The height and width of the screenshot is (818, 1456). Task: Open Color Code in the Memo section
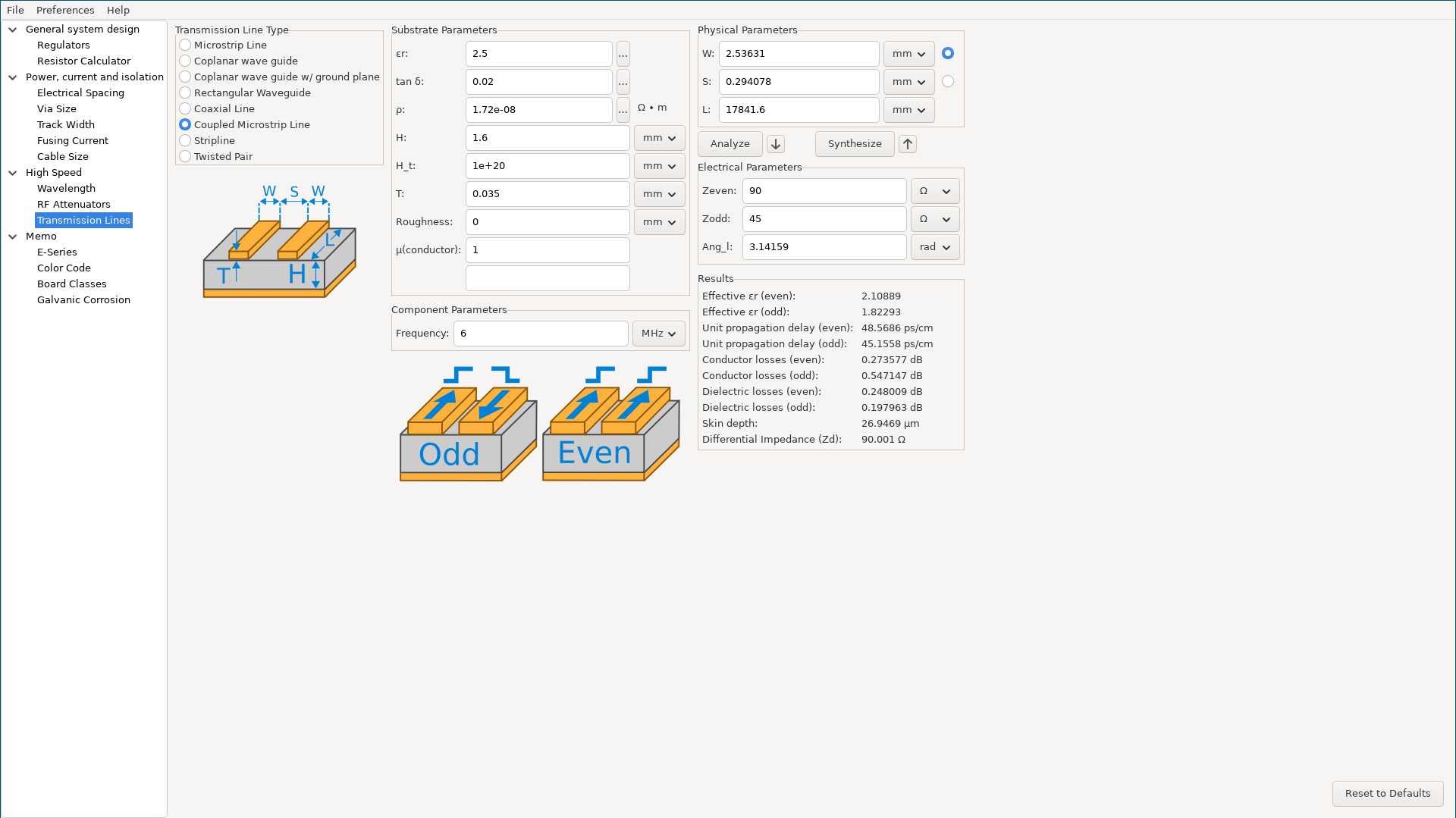point(64,268)
